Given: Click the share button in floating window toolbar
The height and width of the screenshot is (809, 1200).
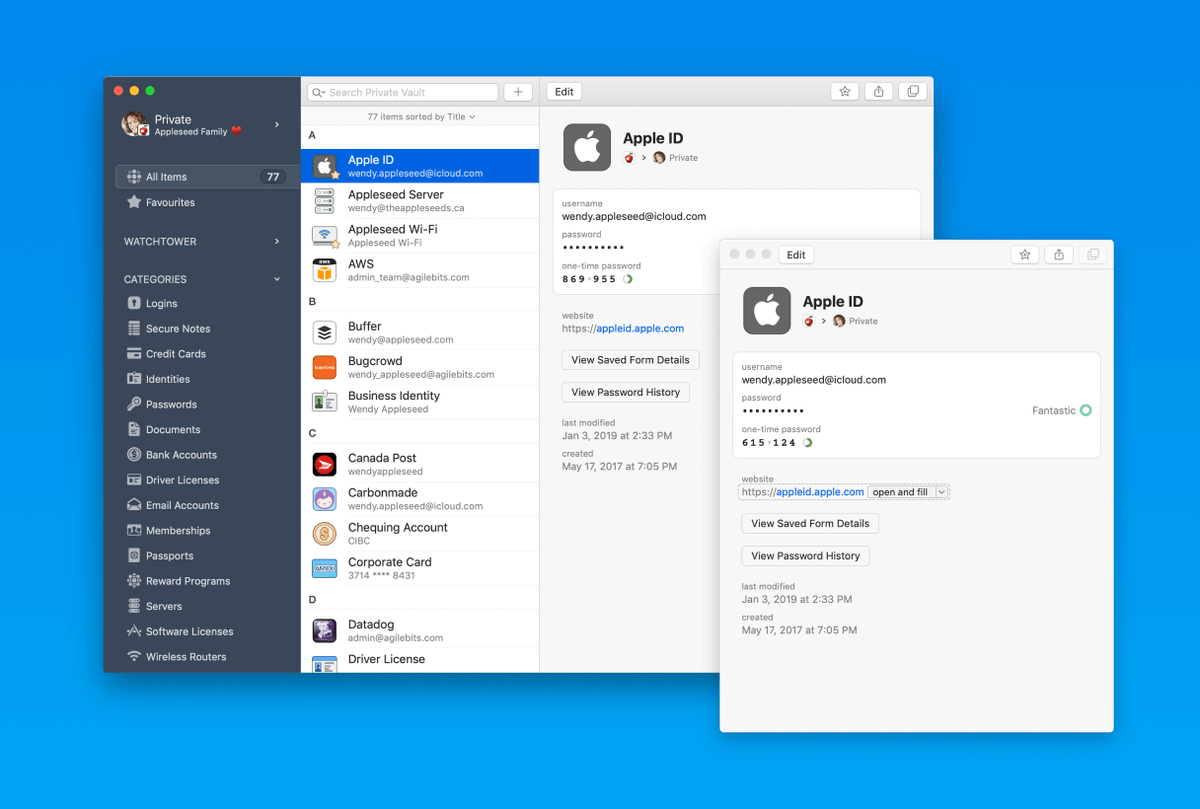Looking at the screenshot, I should tap(1059, 255).
